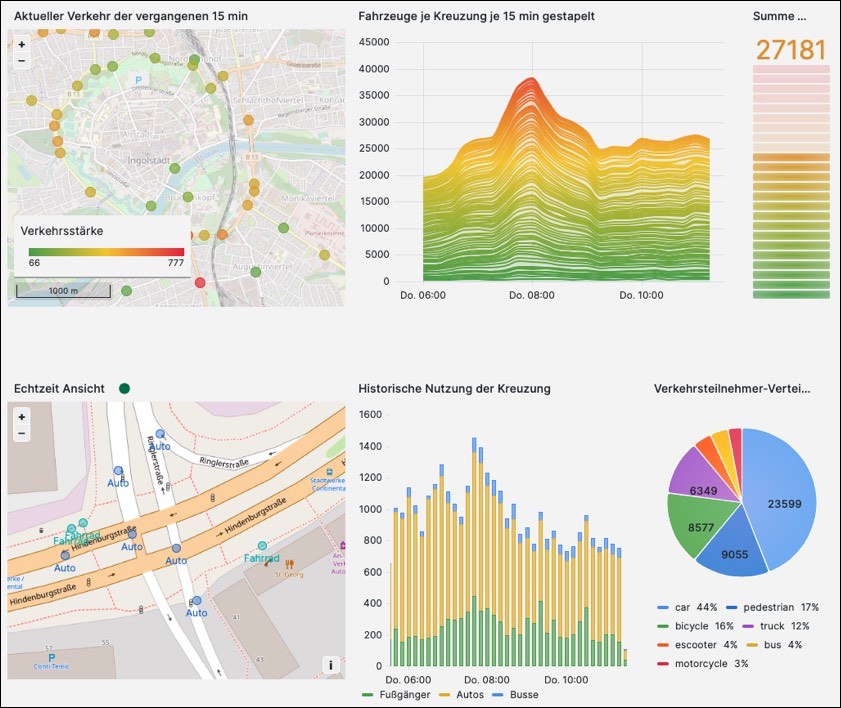Image resolution: width=841 pixels, height=708 pixels.
Task: Click the Verkehrsstärke color gradient bar
Action: [x=106, y=251]
